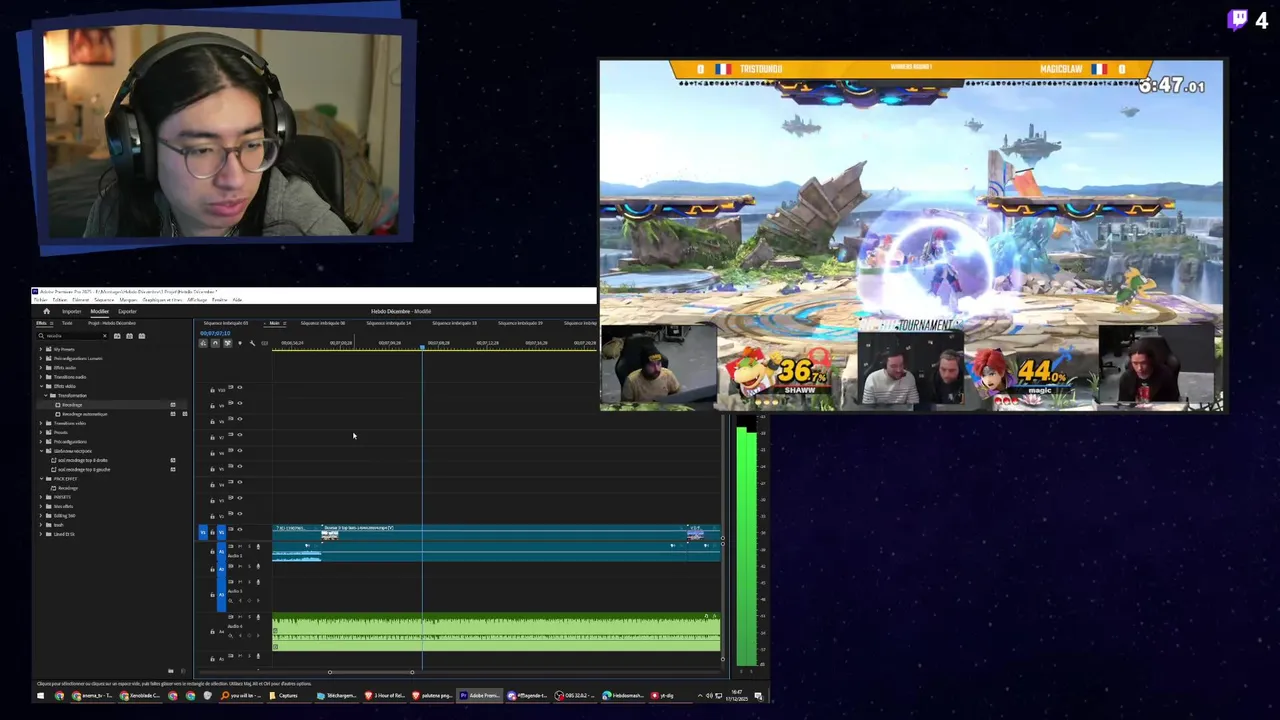Click the timeline horizontal zoom scrollbar
Viewport: 1280px width, 720px height.
tap(370, 672)
